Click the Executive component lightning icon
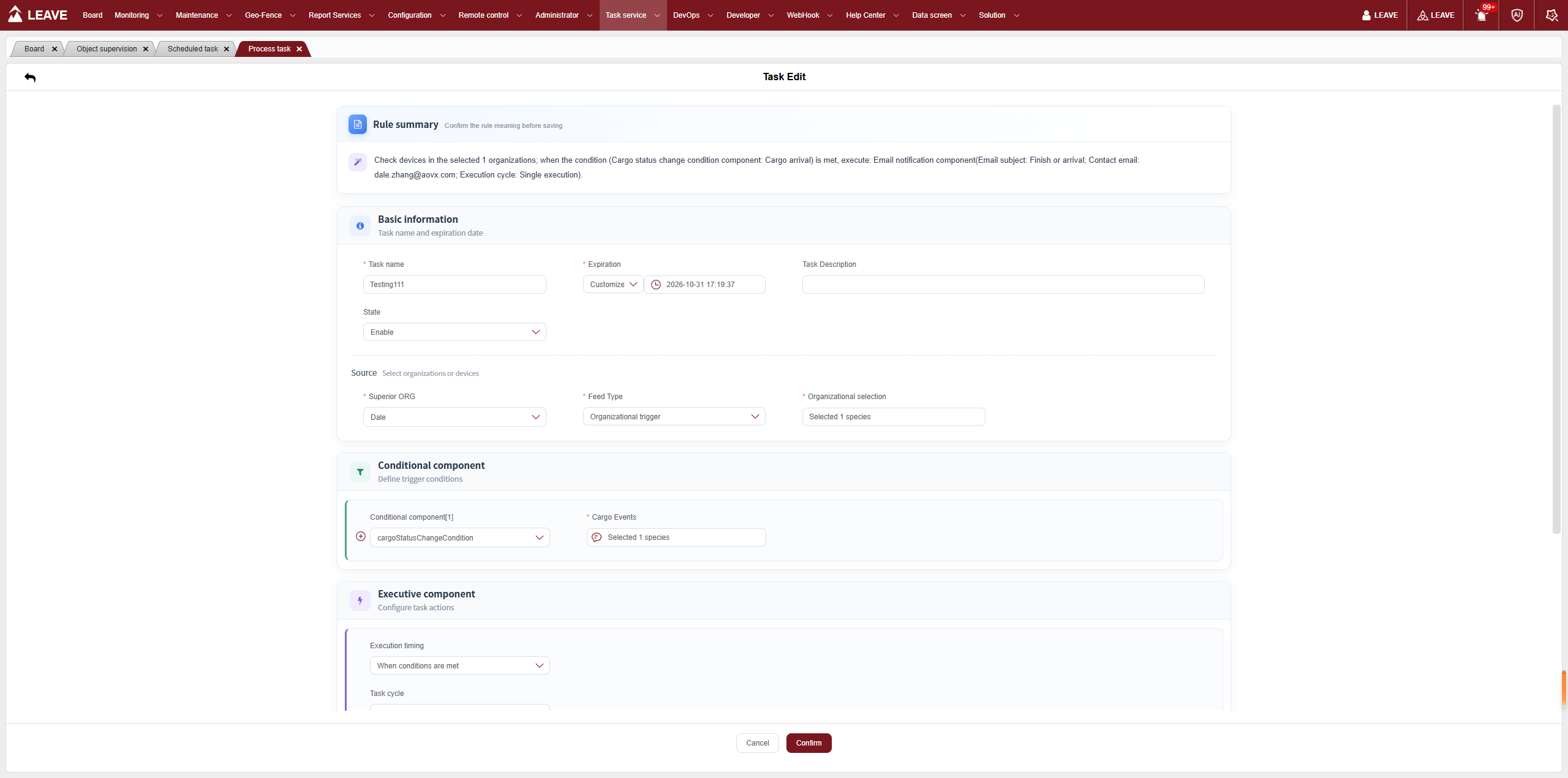The width and height of the screenshot is (1568, 778). [x=360, y=600]
